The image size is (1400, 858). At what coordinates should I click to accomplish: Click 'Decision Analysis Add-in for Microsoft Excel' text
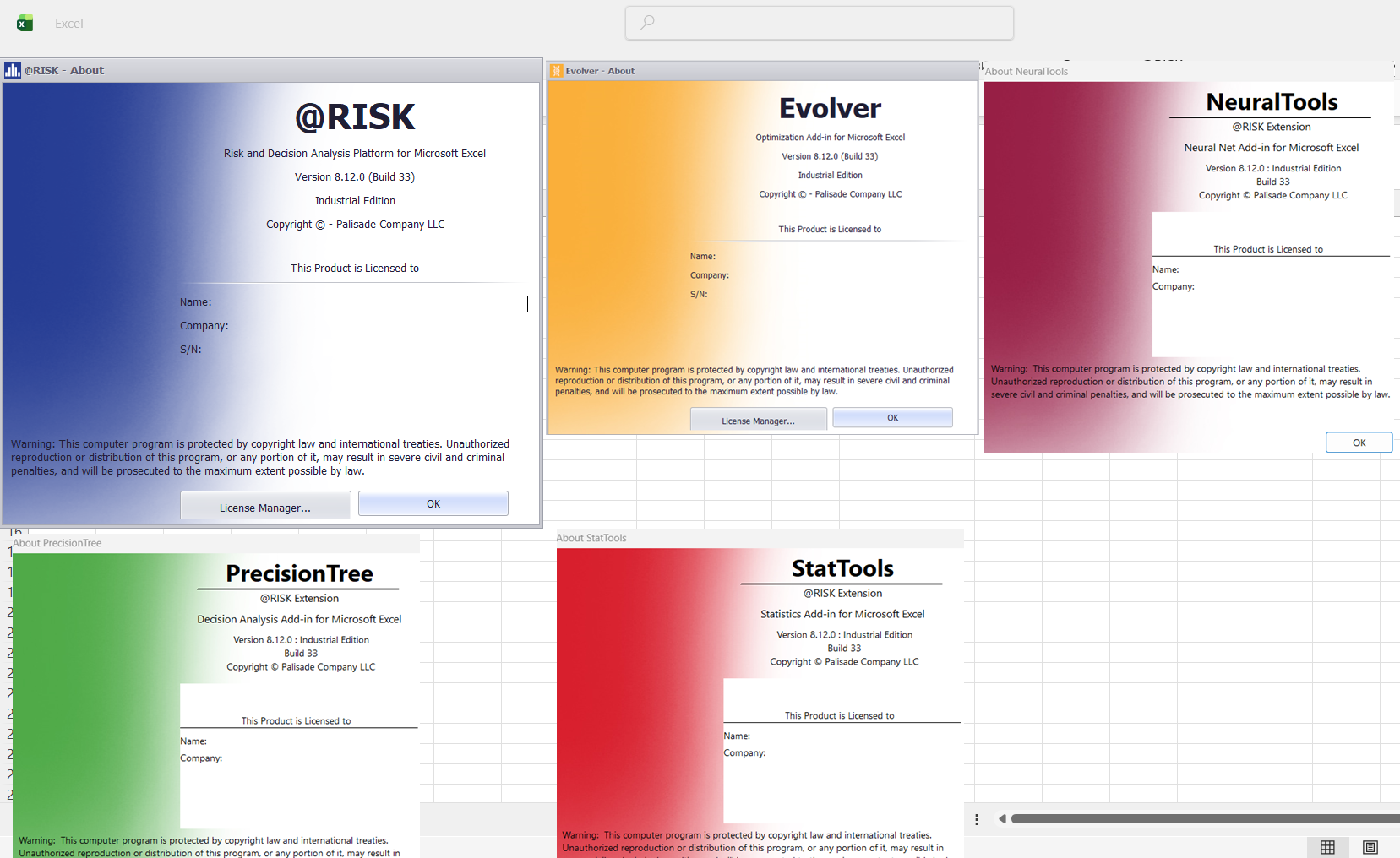coord(299,619)
